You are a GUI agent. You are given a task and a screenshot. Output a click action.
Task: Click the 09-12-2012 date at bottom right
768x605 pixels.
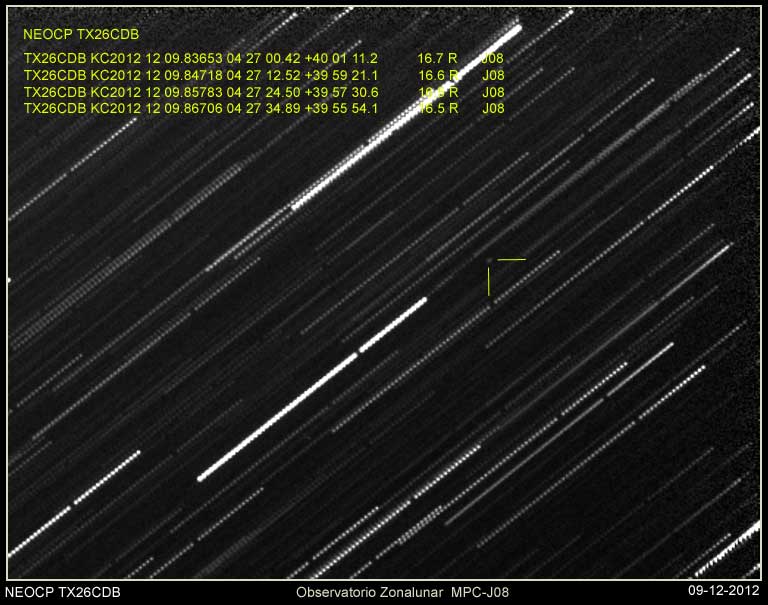tap(724, 592)
